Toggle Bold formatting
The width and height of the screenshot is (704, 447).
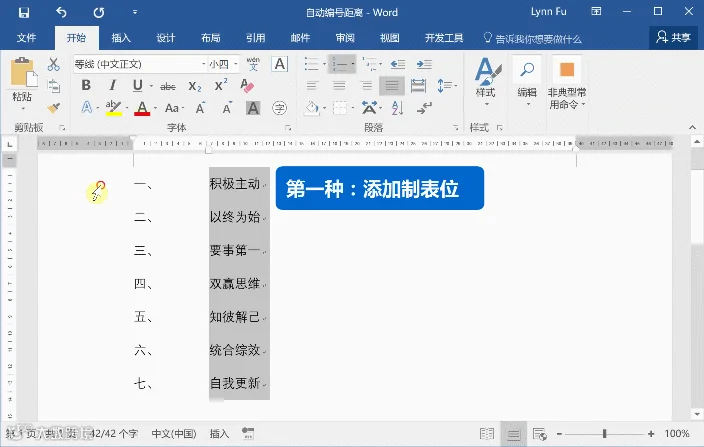pyautogui.click(x=86, y=85)
